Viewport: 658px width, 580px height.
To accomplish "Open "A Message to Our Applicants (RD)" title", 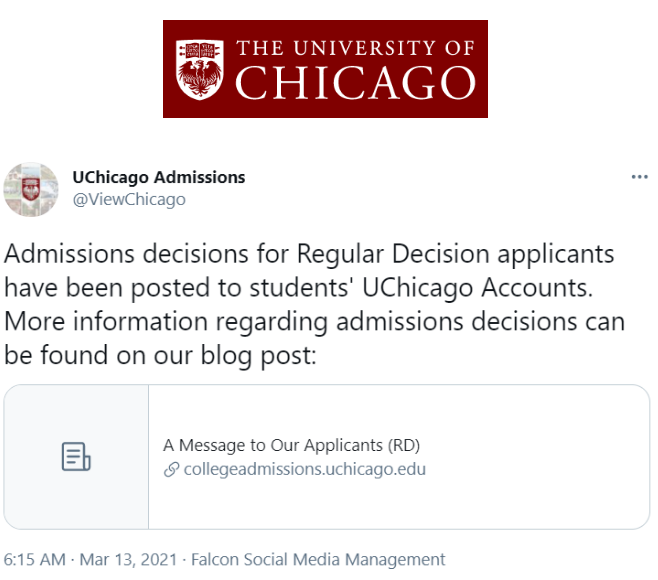I will (292, 445).
